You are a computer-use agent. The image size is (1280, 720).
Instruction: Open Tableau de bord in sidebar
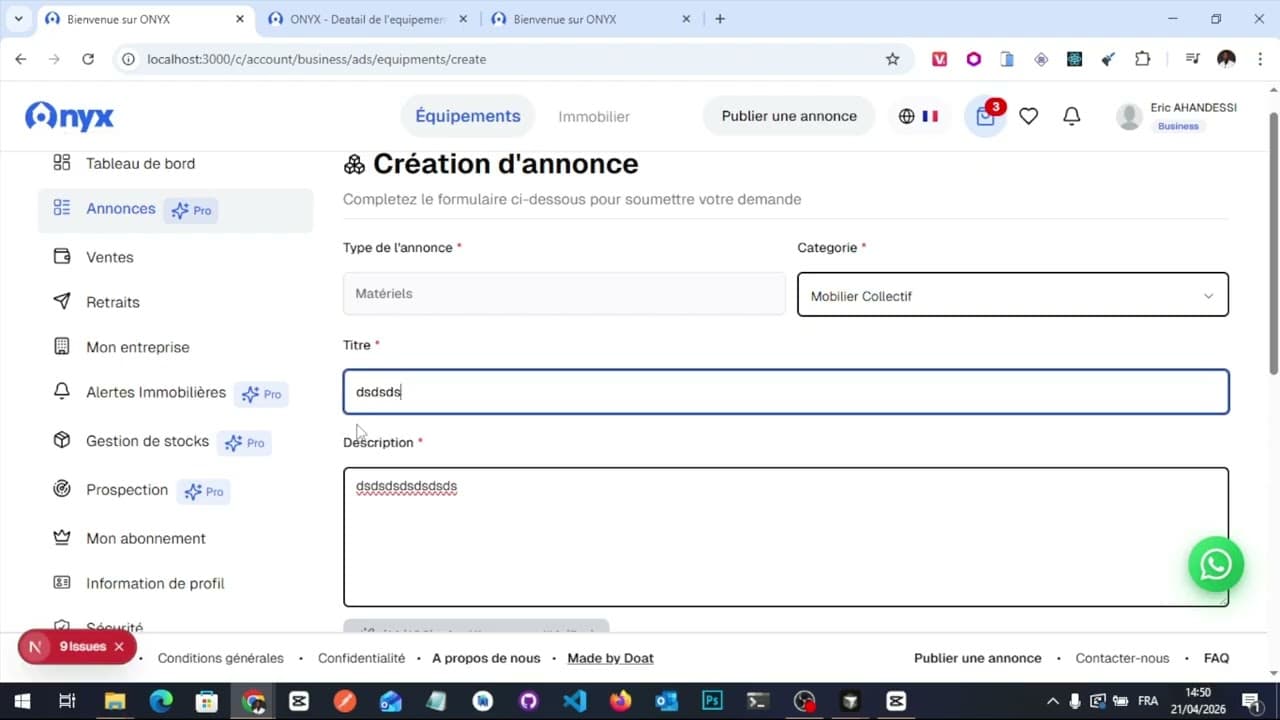(175, 163)
